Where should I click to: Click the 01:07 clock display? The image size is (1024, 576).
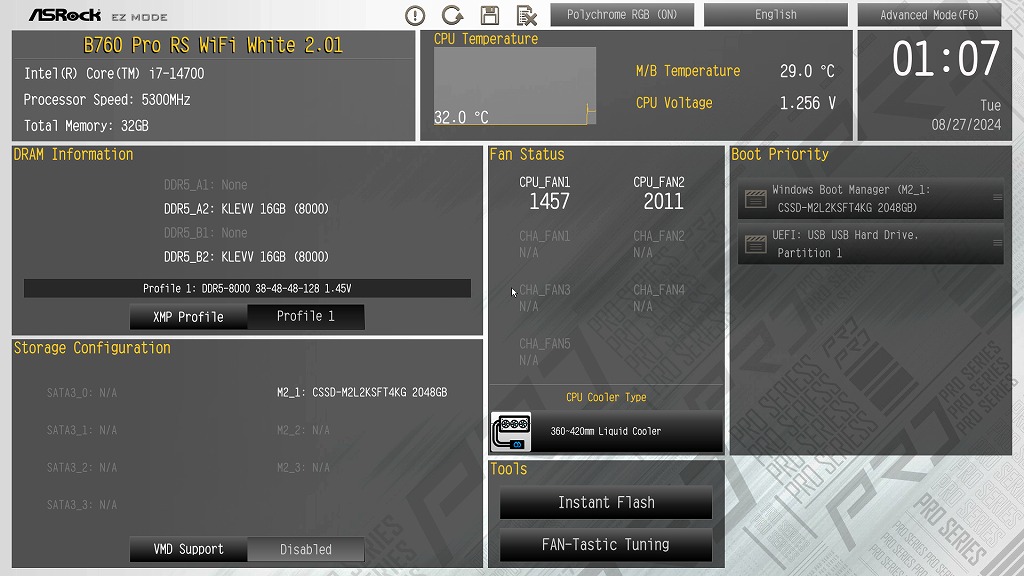(x=946, y=59)
